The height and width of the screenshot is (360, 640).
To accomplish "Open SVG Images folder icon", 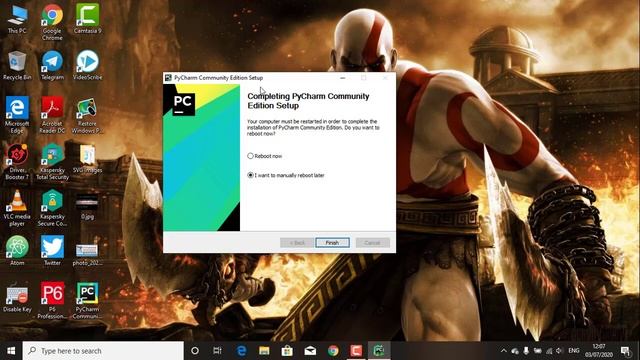I will click(x=87, y=158).
